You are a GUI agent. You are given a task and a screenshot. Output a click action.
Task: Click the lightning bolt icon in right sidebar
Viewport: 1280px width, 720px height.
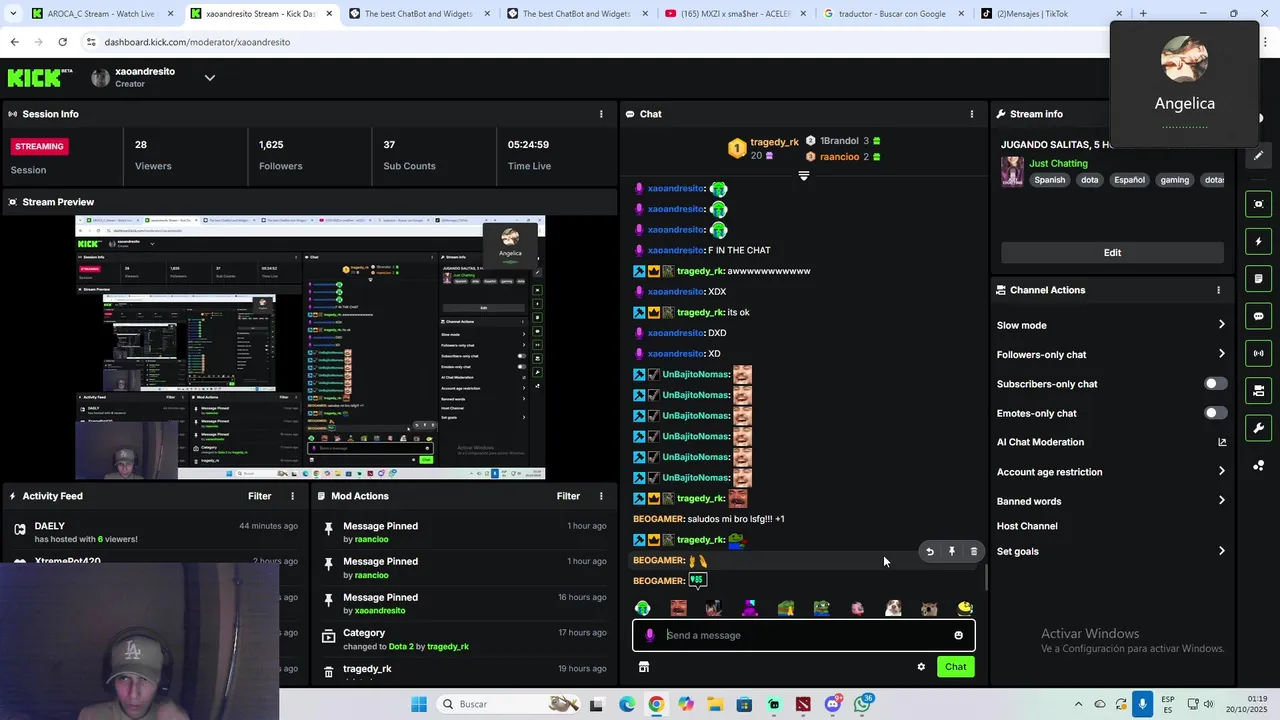coord(1259,241)
